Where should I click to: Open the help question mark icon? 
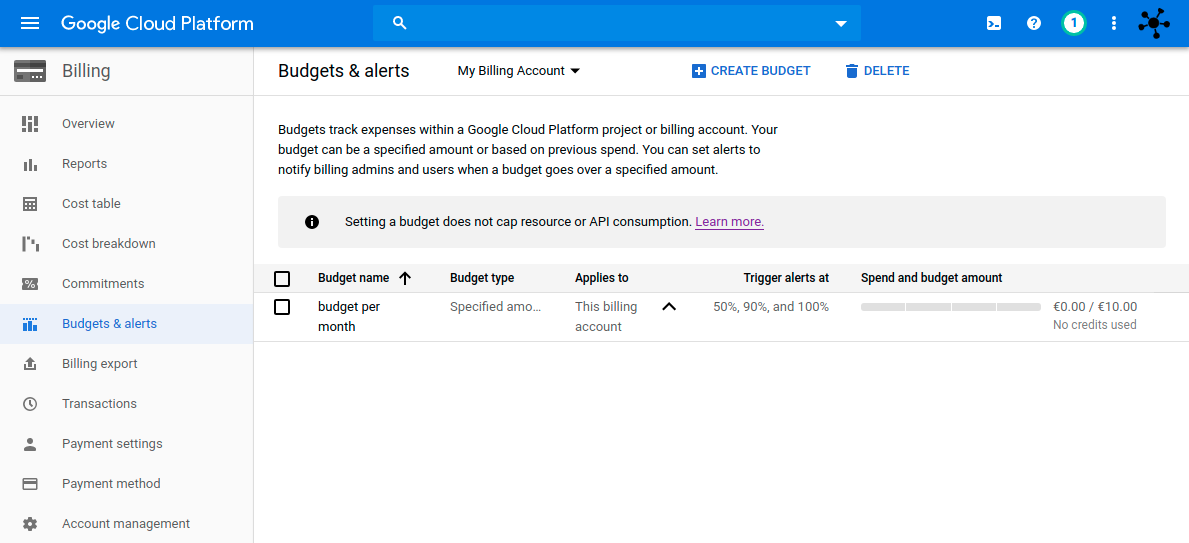[1034, 23]
